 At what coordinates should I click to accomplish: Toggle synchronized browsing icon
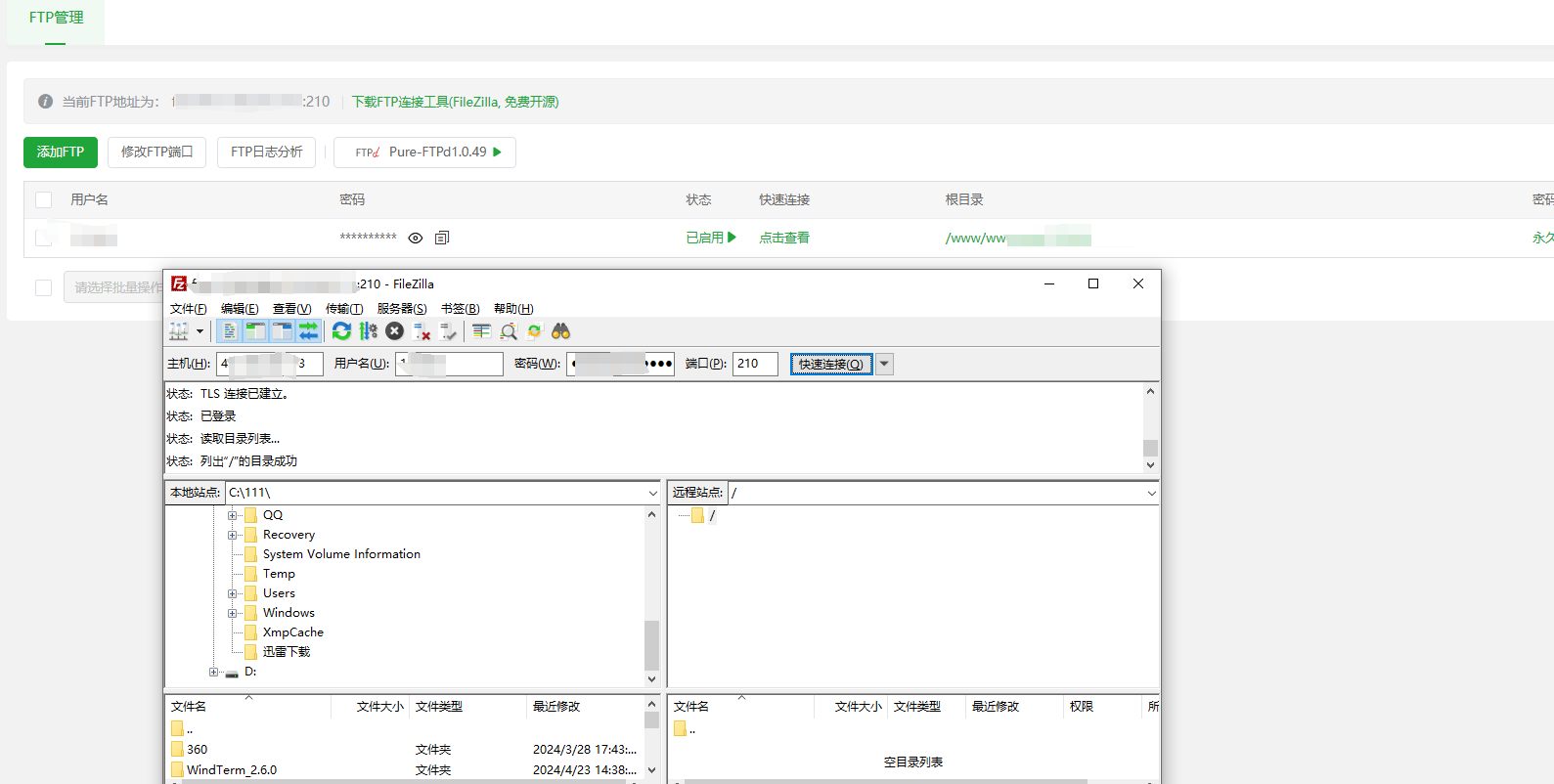click(534, 331)
